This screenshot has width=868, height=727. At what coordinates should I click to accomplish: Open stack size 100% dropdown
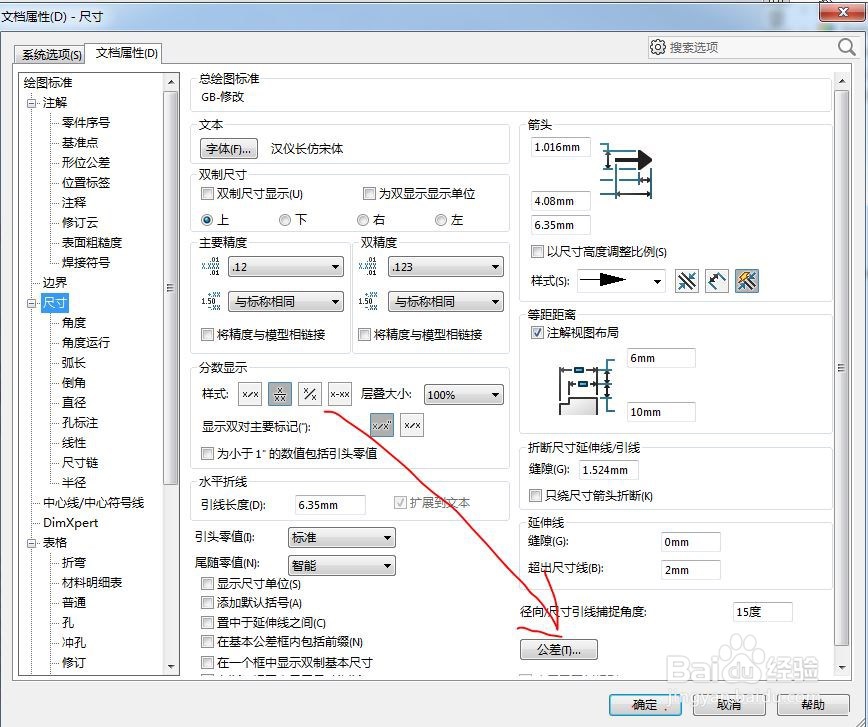[464, 395]
